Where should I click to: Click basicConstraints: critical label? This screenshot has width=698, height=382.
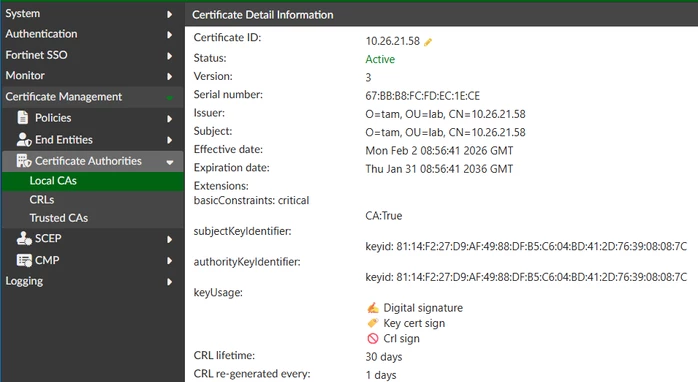click(x=251, y=200)
